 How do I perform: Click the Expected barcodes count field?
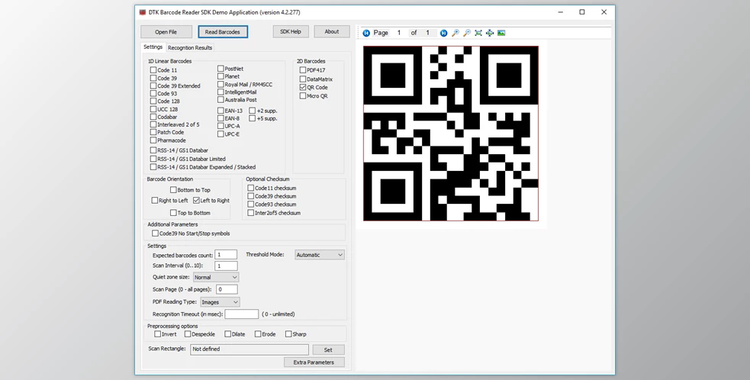(x=226, y=255)
